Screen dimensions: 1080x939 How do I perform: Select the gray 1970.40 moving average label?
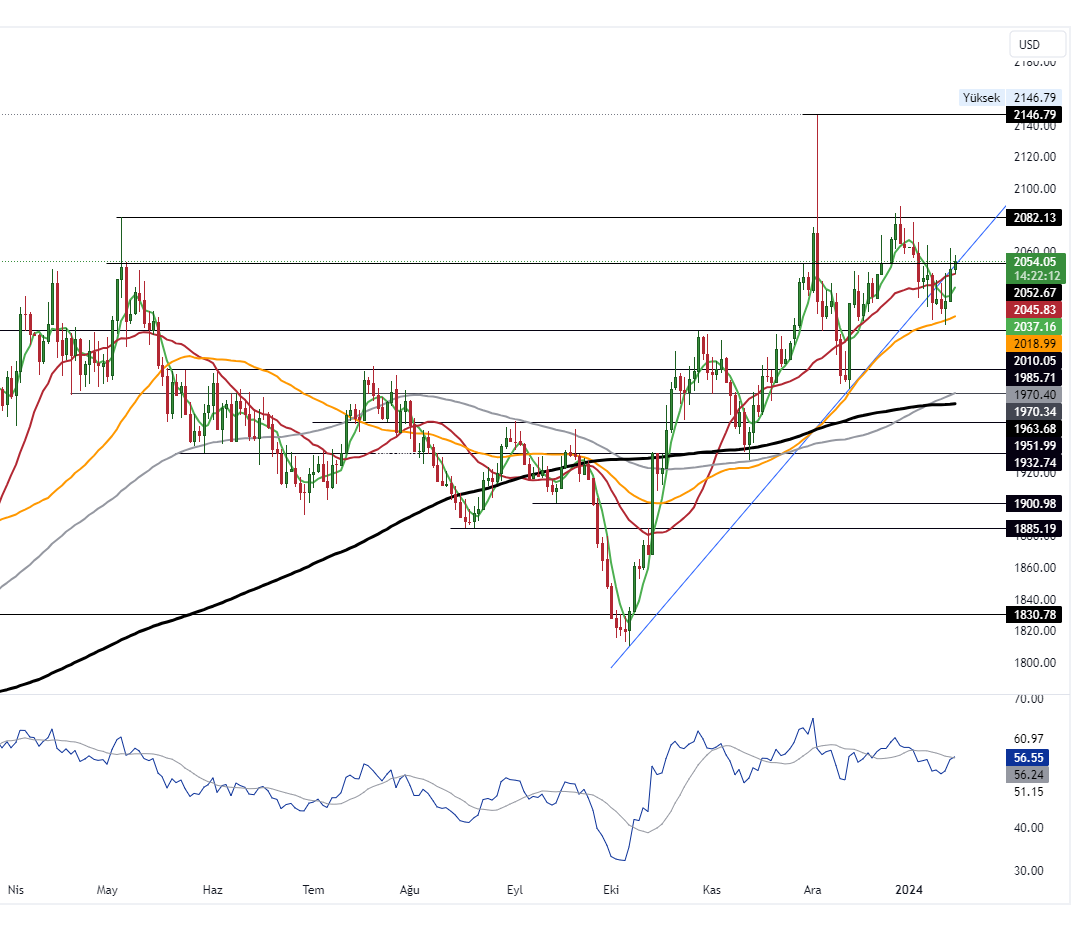pos(1034,395)
